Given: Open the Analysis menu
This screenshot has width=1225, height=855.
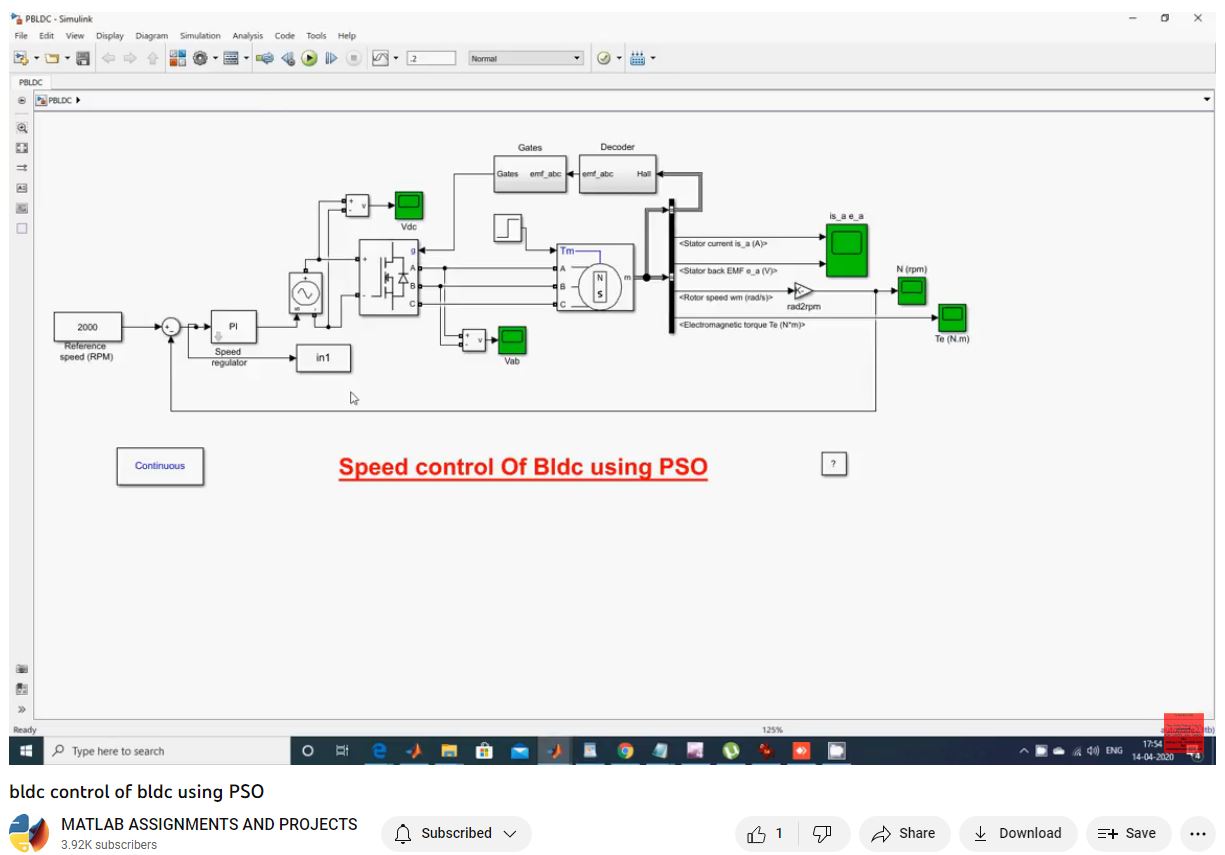Looking at the screenshot, I should click(x=247, y=36).
